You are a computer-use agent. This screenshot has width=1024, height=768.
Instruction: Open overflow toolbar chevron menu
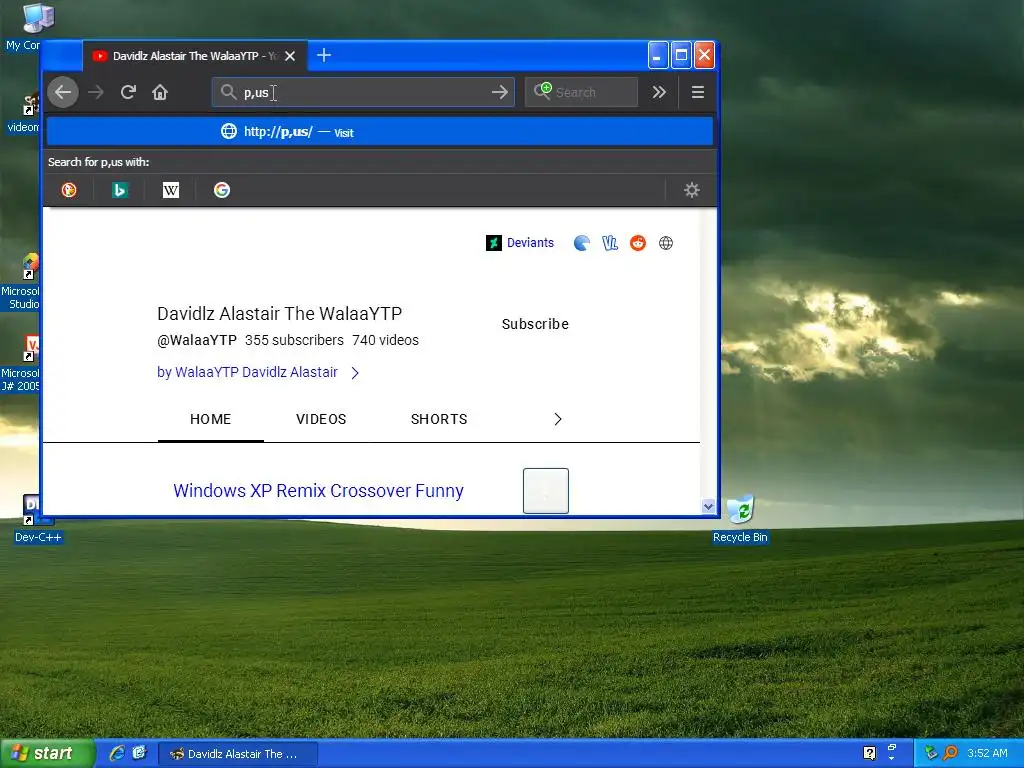click(659, 92)
